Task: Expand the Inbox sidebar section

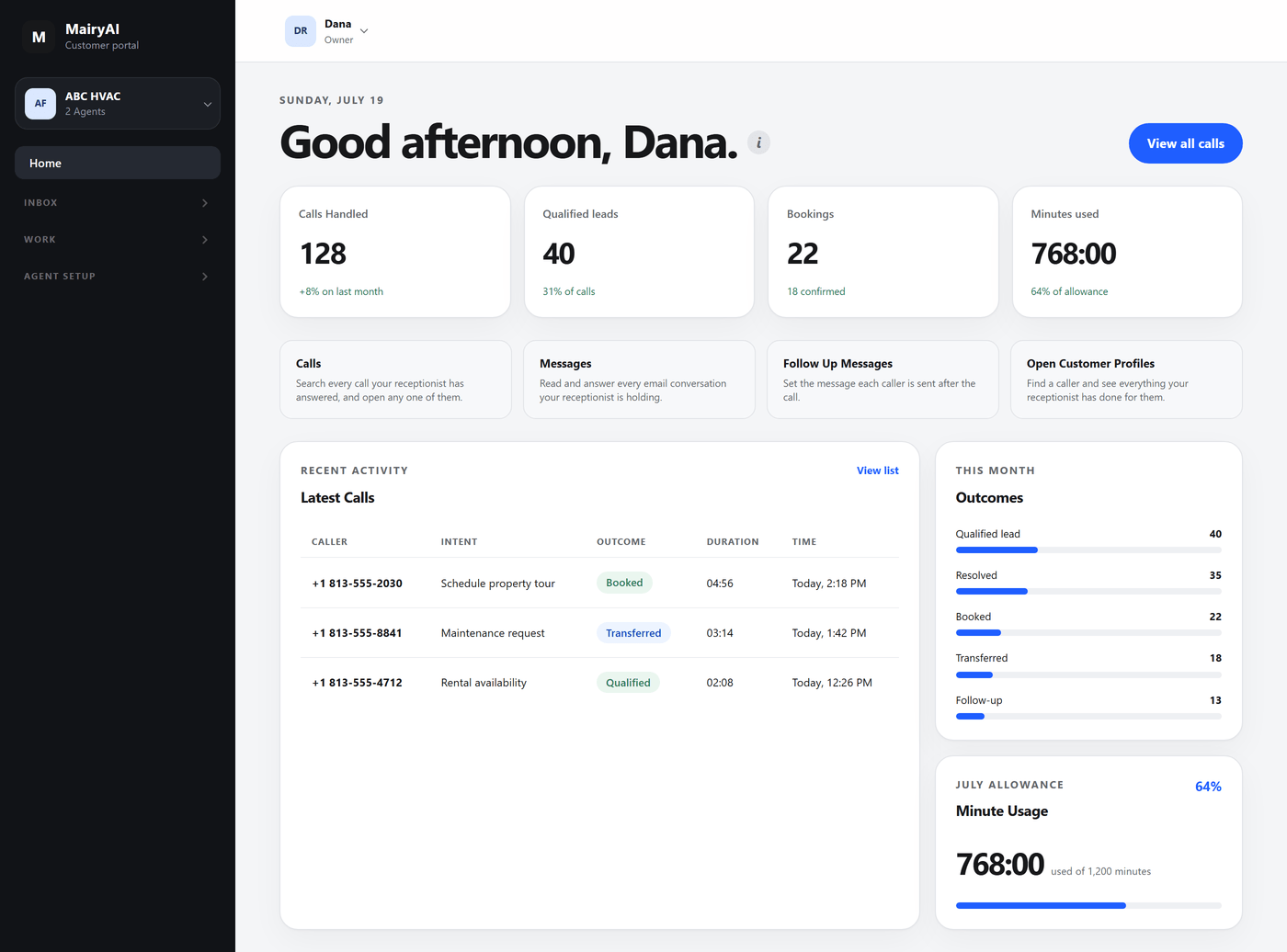Action: (x=118, y=203)
